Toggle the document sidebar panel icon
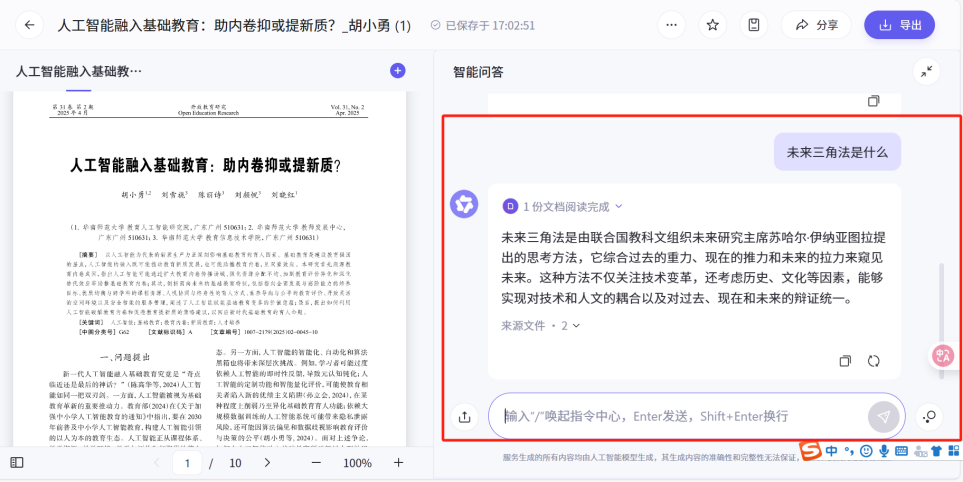This screenshot has width=963, height=482. tap(17, 462)
